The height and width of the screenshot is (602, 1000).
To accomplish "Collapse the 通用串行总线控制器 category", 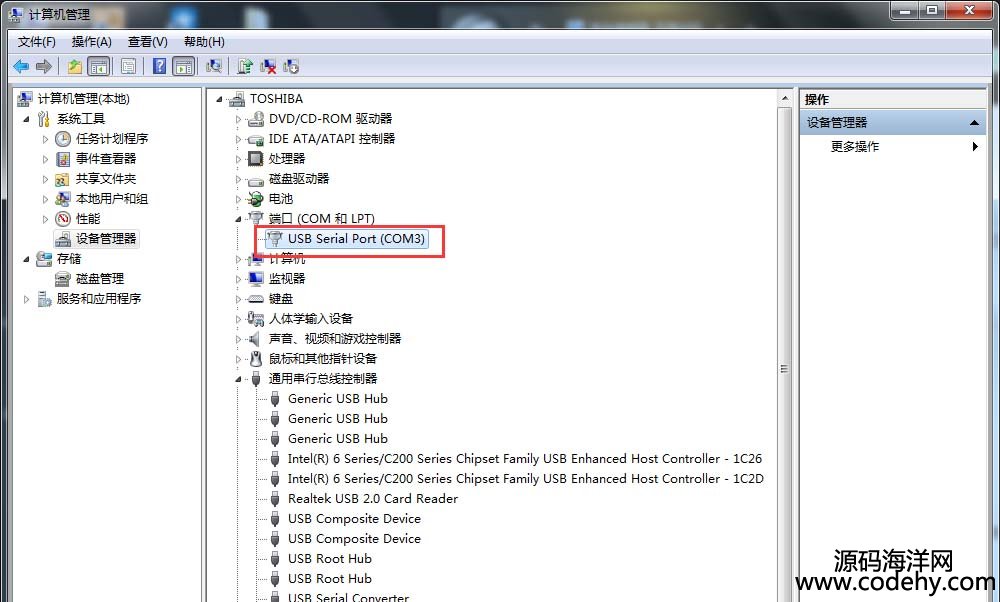I will point(239,379).
